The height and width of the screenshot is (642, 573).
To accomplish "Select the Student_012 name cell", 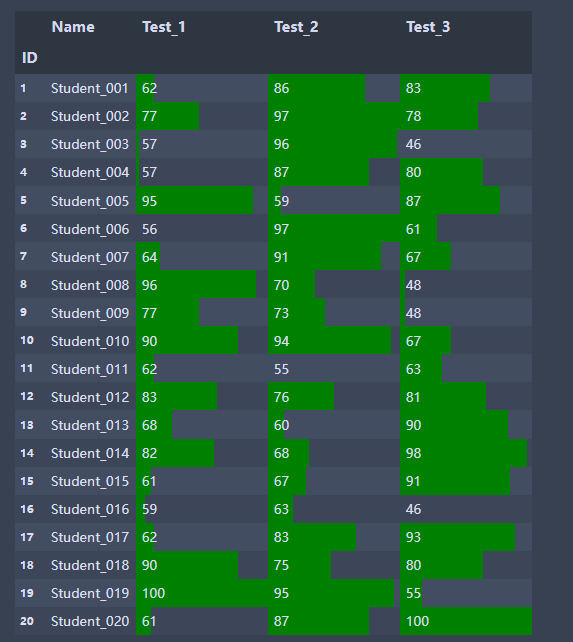I will pos(90,397).
